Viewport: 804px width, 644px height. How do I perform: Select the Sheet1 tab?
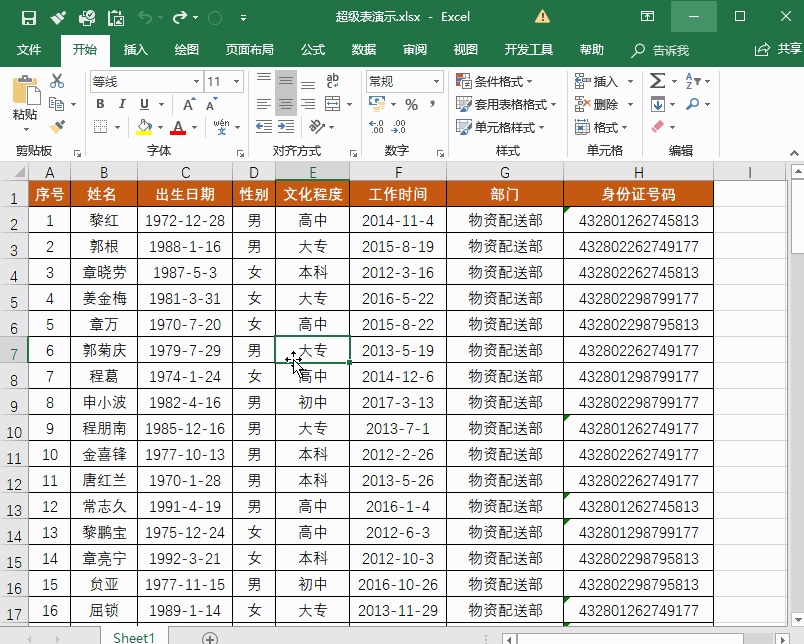click(134, 637)
